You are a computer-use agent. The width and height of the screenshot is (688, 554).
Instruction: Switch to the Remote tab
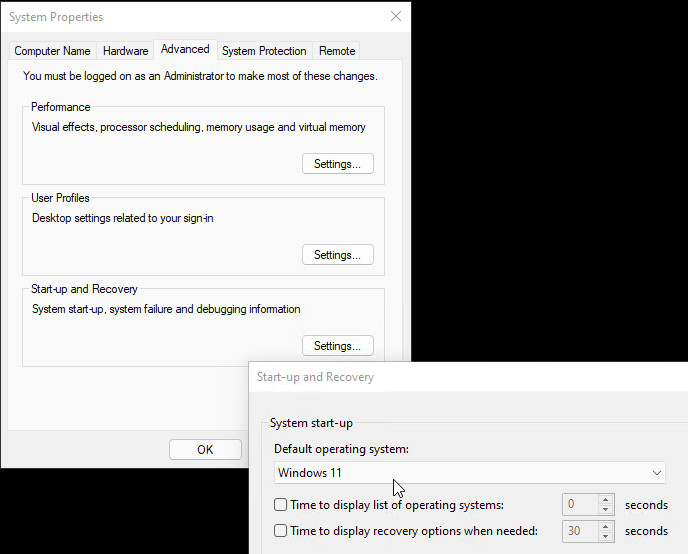[337, 51]
